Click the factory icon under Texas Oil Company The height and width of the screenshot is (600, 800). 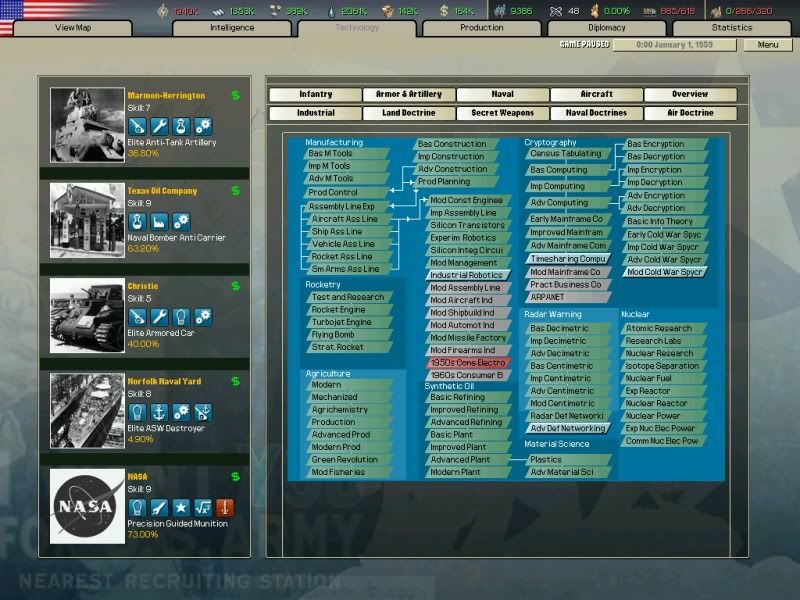[x=158, y=221]
